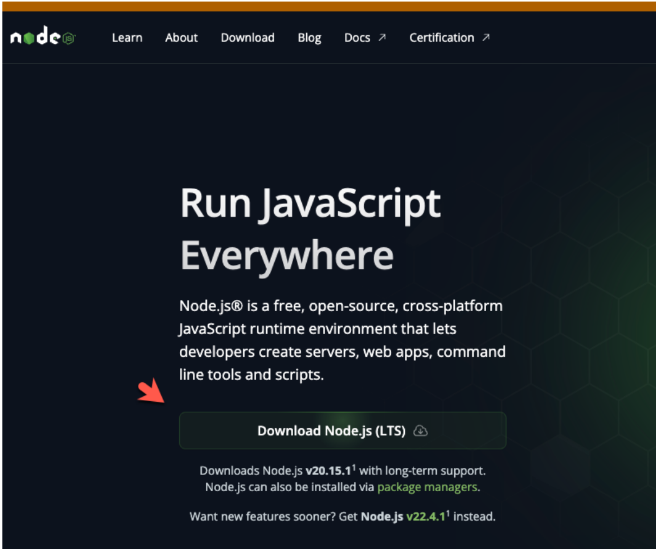The height and width of the screenshot is (549, 656).
Task: Click the 'JavaScript runtime environment that lets' line
Action: click(x=318, y=329)
